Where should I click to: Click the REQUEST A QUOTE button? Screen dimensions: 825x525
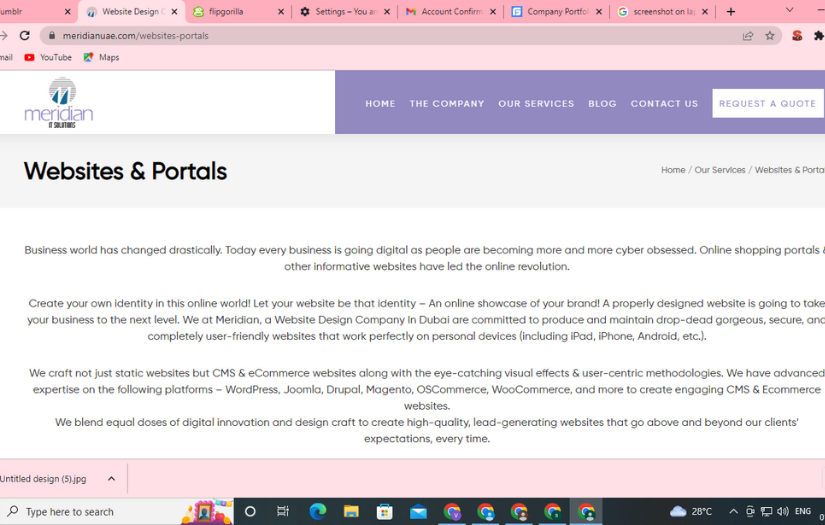click(767, 104)
